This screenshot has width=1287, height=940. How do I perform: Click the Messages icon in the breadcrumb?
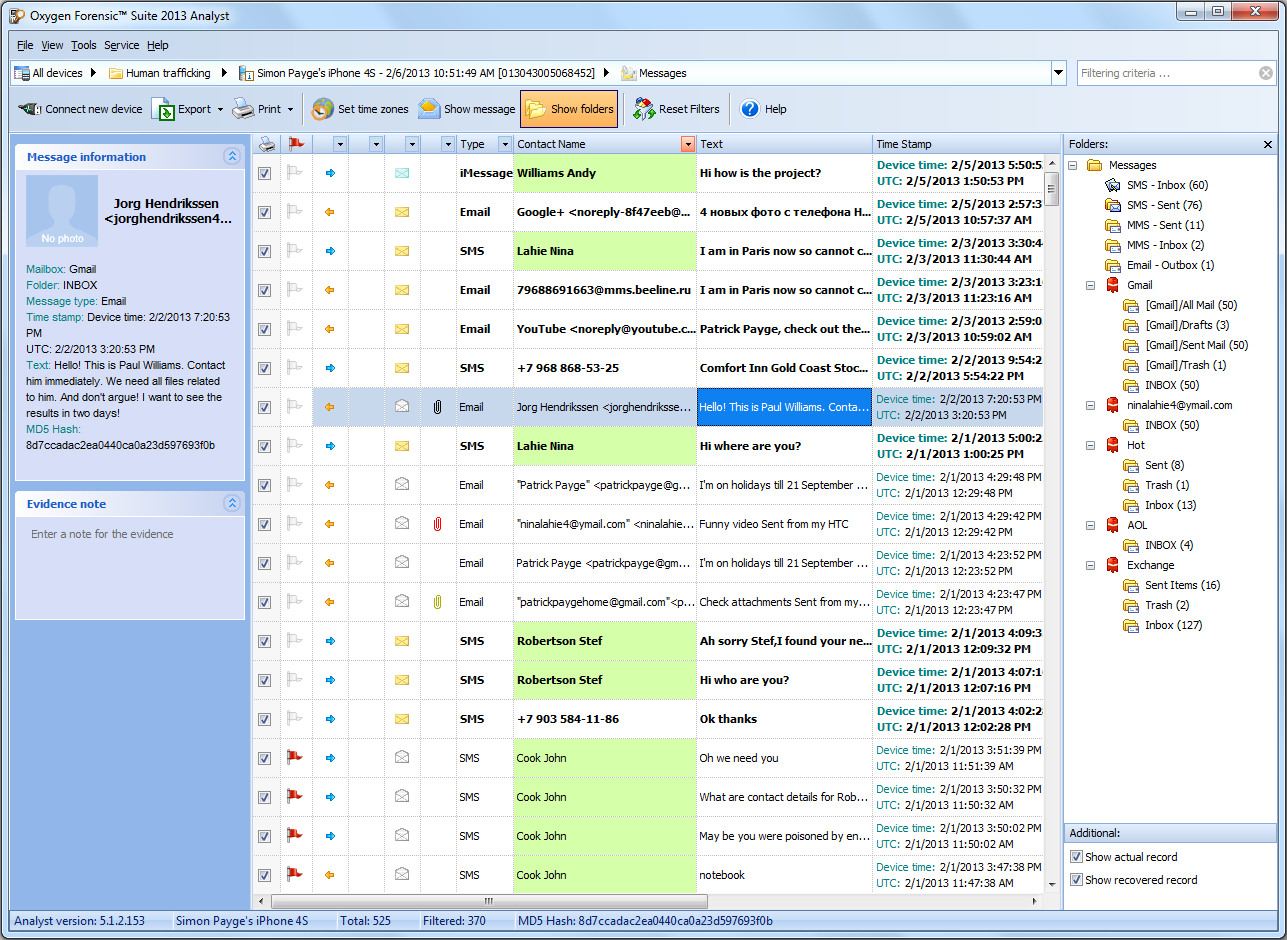point(629,73)
